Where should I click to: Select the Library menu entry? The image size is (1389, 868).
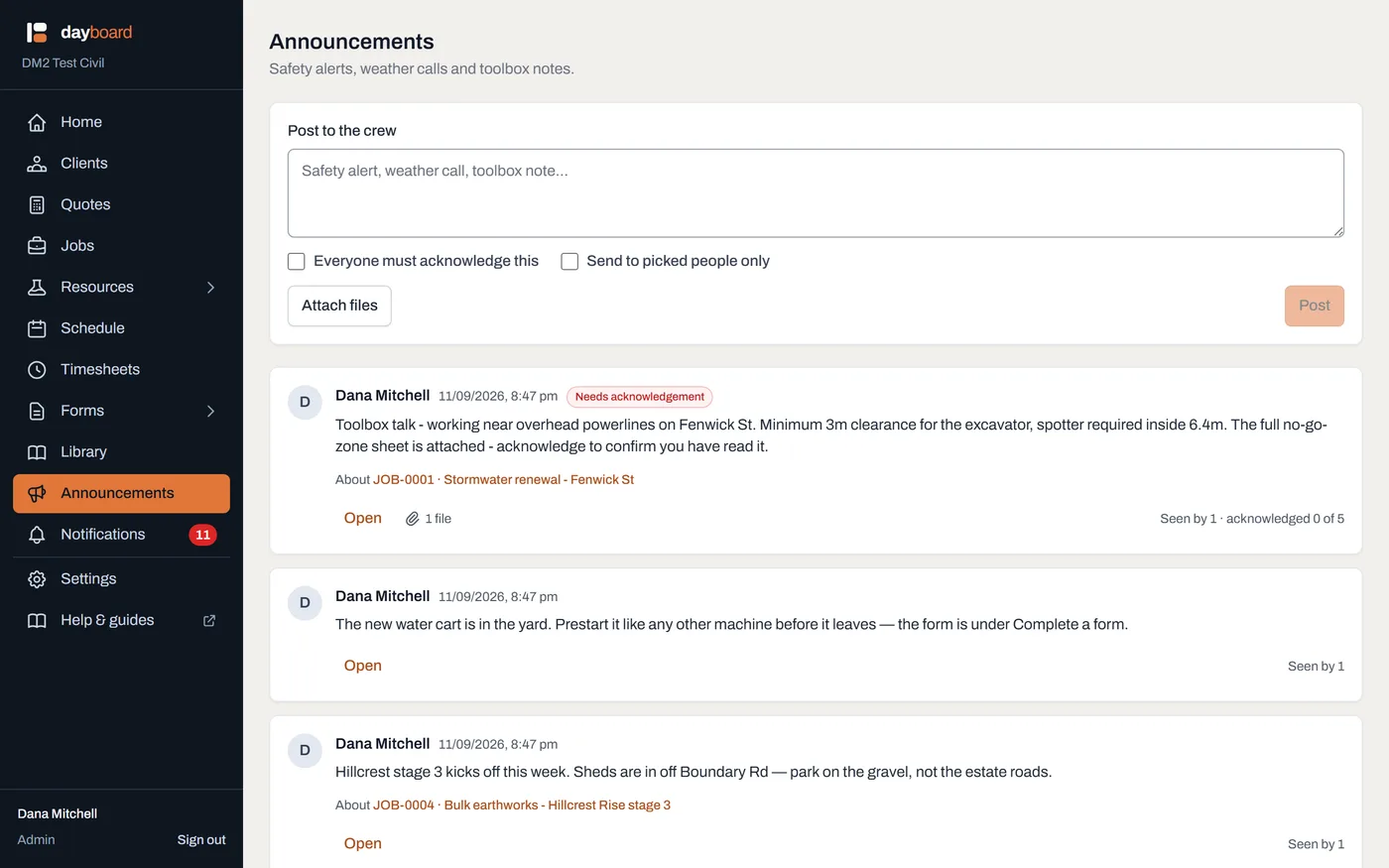click(x=121, y=452)
